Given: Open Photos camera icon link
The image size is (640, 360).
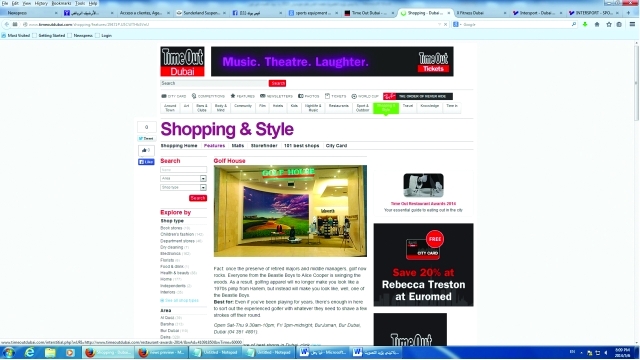Looking at the screenshot, I should [x=309, y=96].
